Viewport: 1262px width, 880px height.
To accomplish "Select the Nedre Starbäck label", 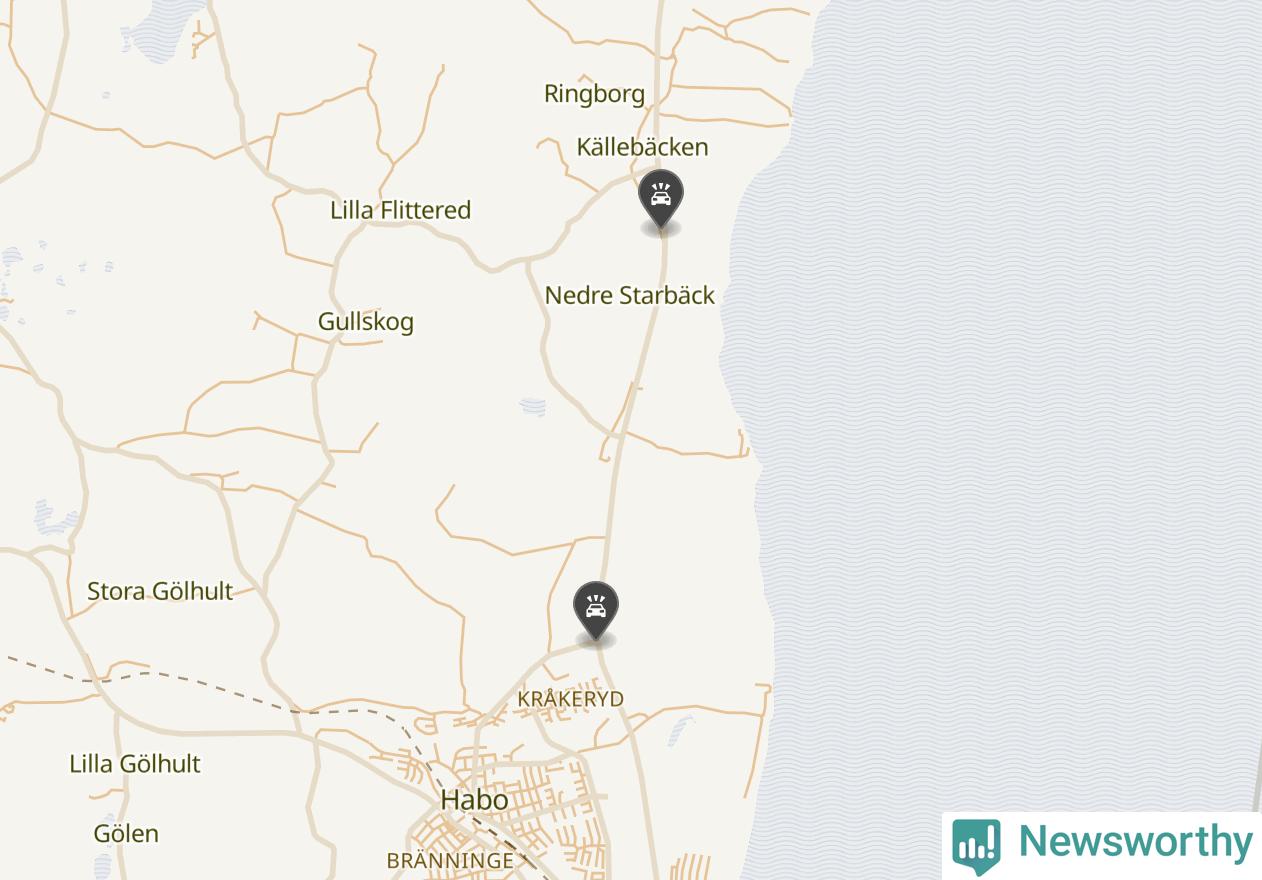I will pos(630,295).
